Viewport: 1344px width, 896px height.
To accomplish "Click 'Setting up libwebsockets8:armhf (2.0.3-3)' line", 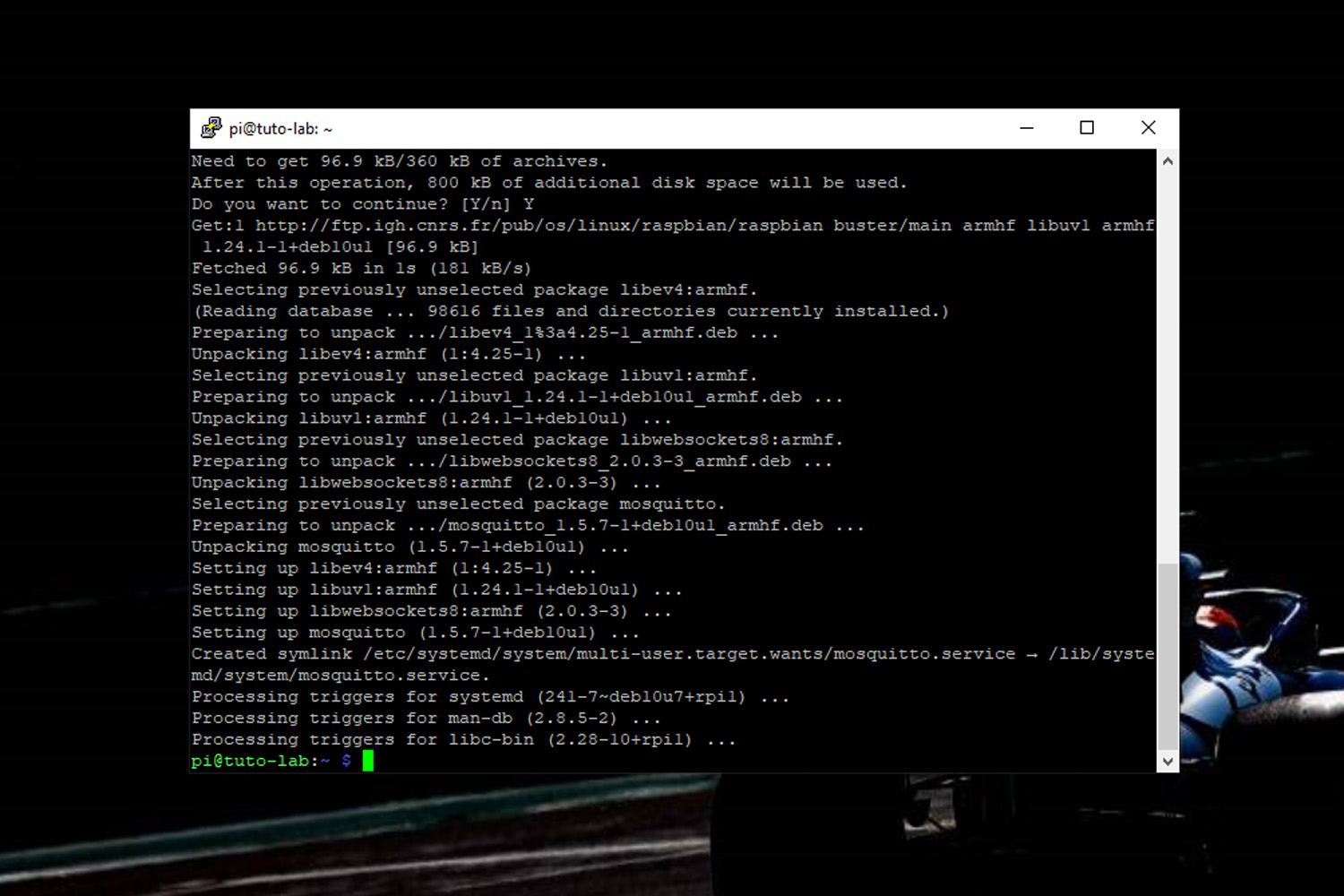I will tap(431, 611).
